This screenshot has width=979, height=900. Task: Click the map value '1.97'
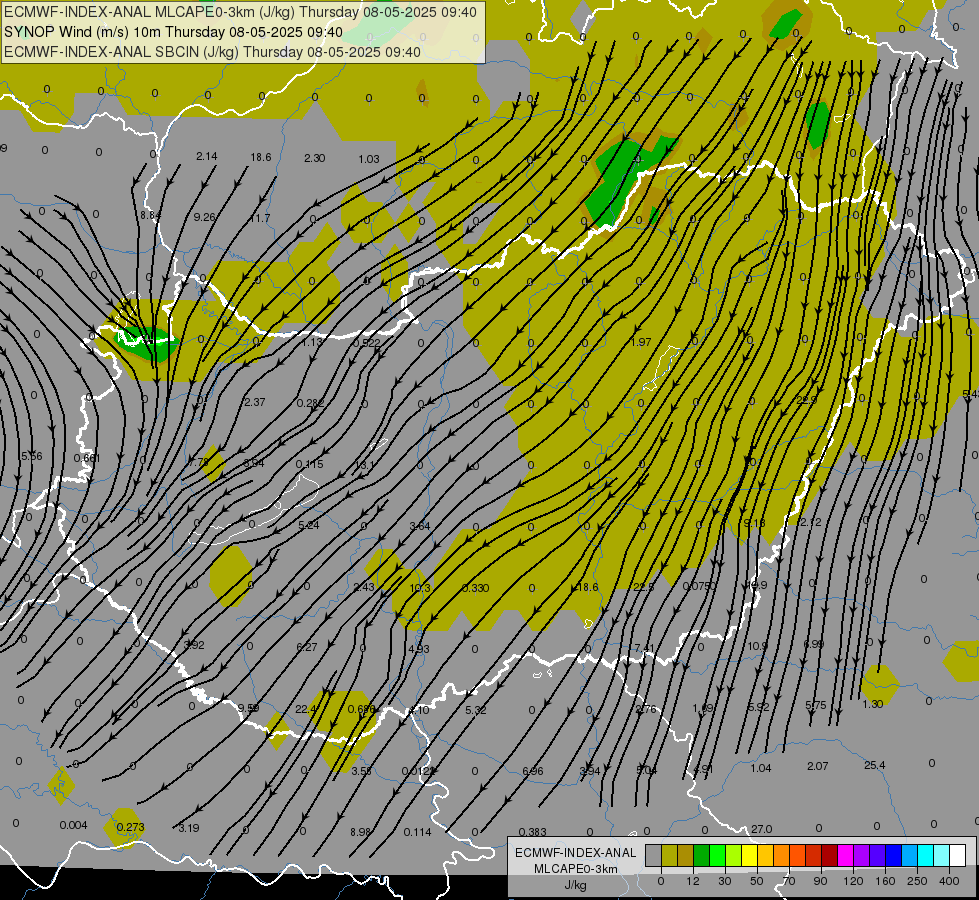tap(641, 342)
